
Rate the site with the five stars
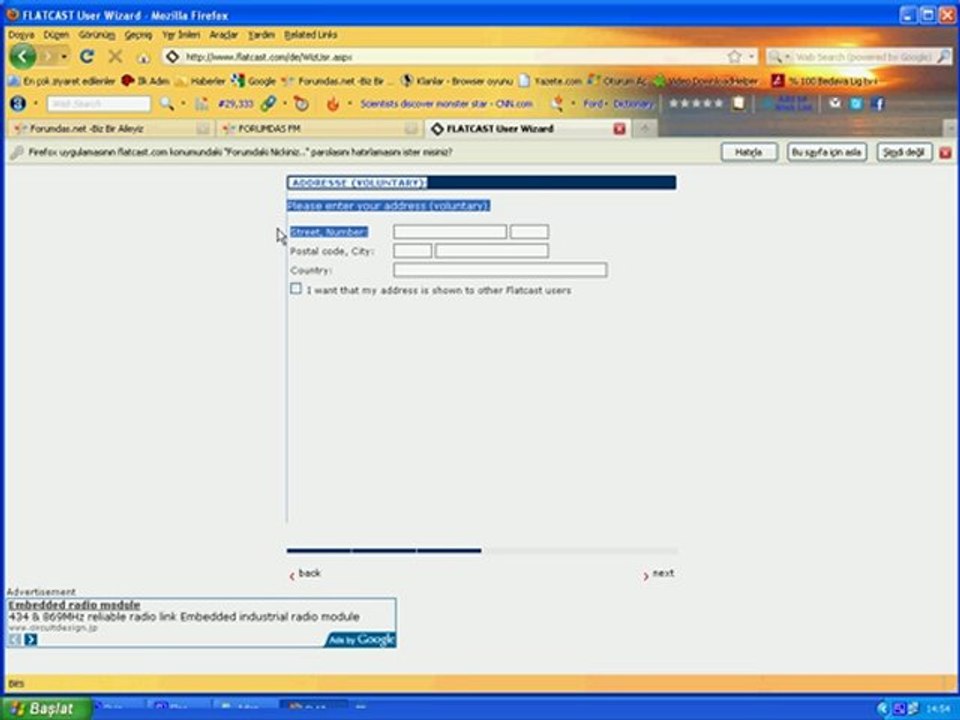coord(696,103)
